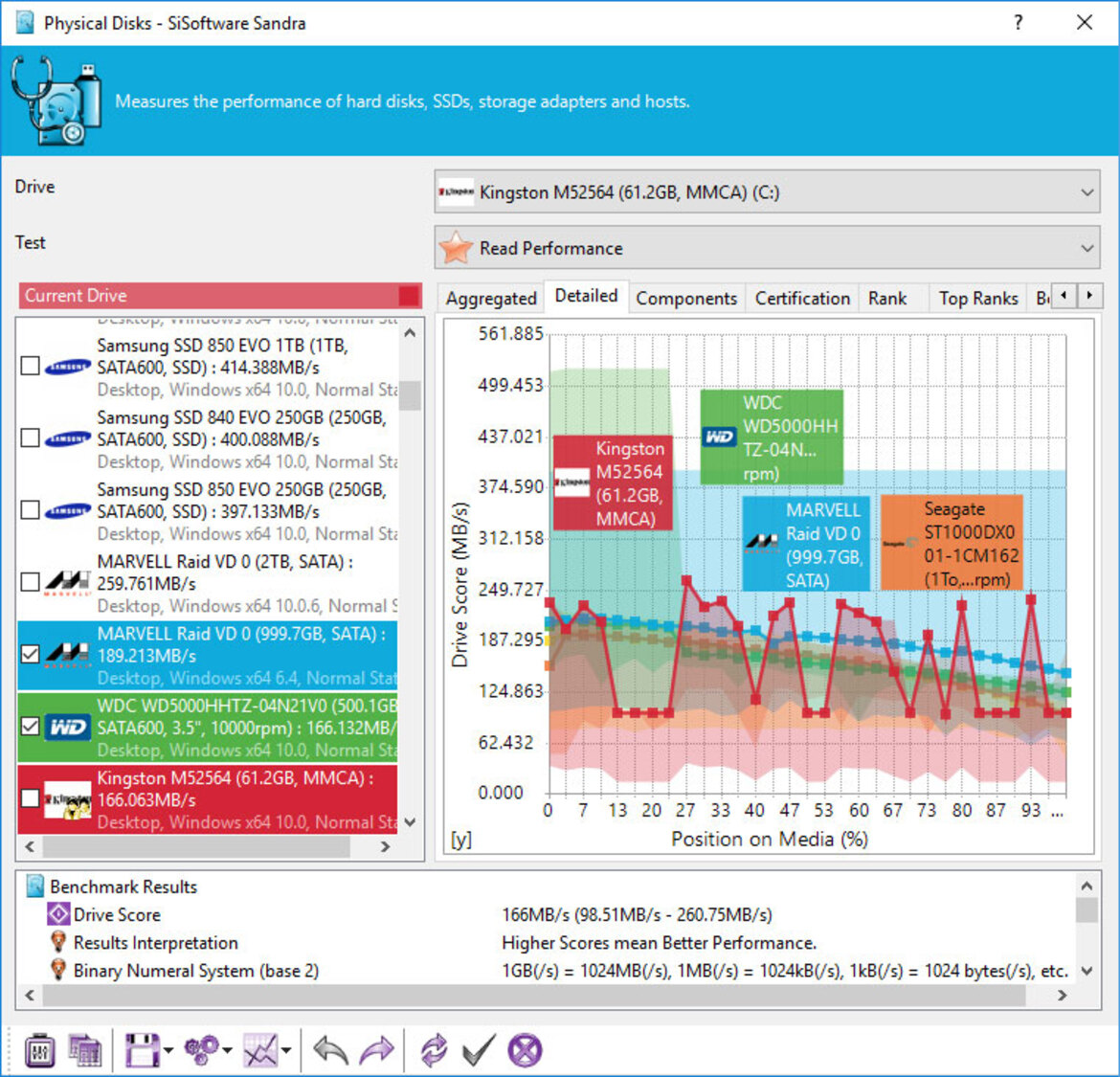
Task: Check the Samsung SSD 850 EVO 250GB box
Action: point(30,510)
